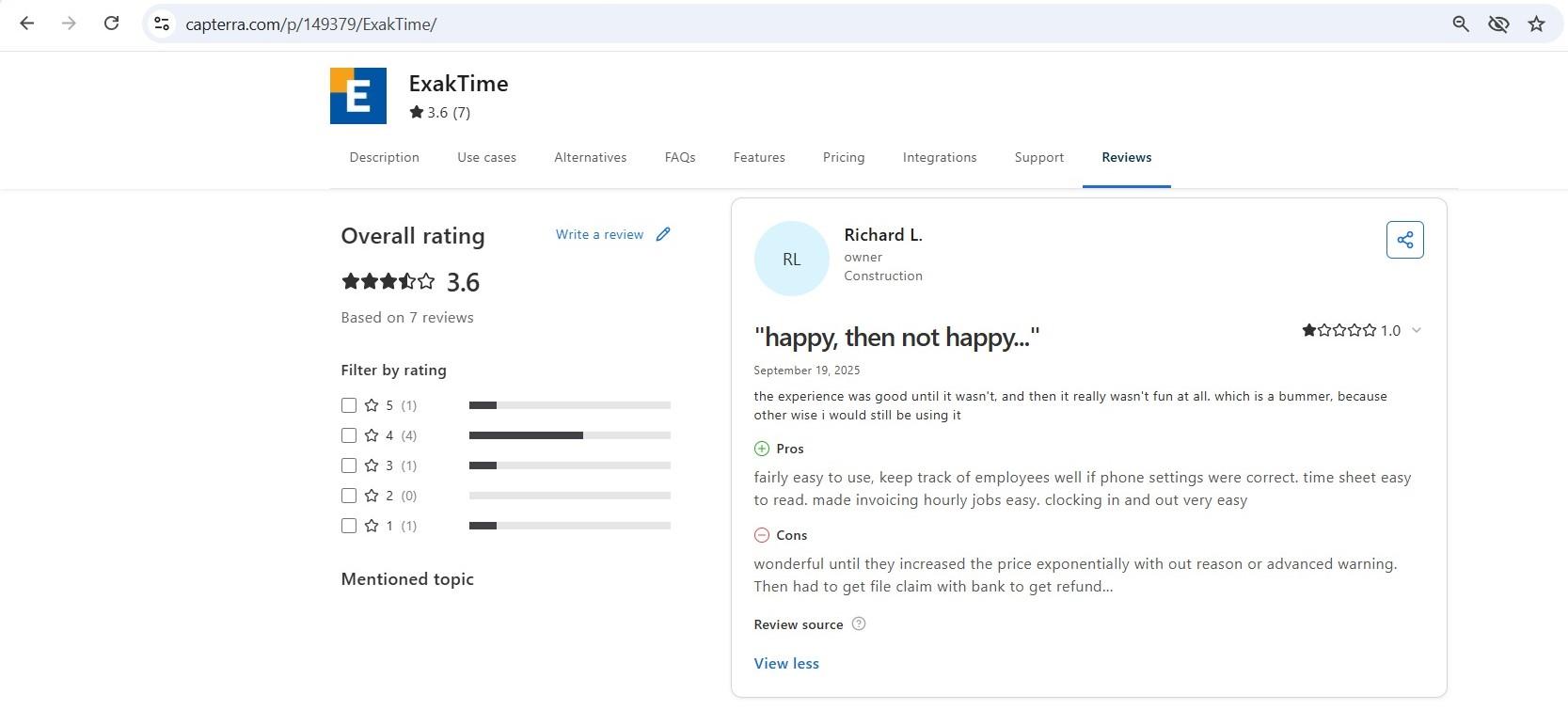
Task: Click the 4-star rating distribution bar
Action: 570,435
